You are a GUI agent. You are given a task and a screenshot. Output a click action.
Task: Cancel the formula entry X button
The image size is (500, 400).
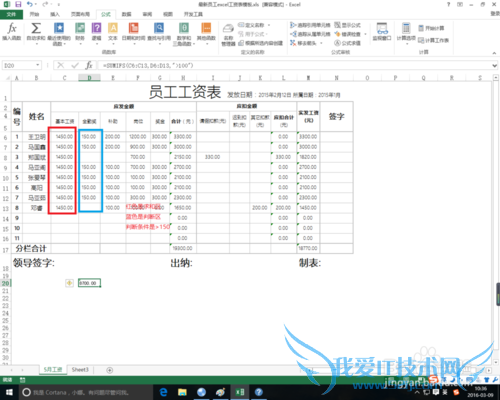pos(61,65)
